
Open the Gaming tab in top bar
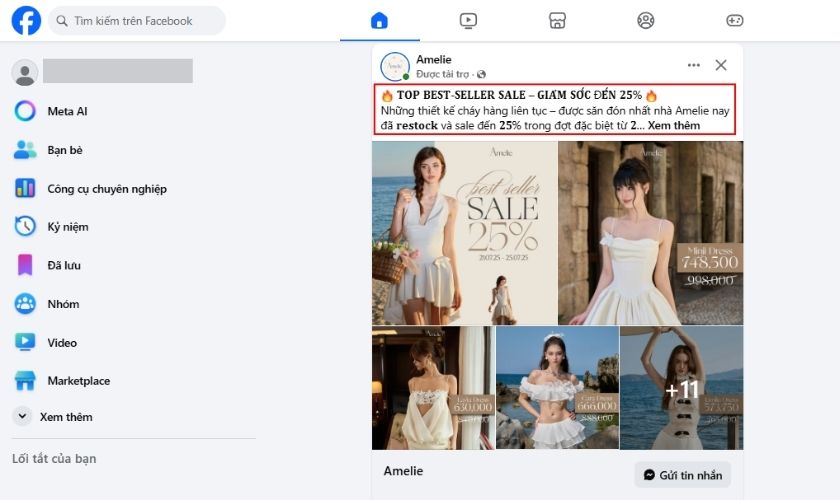734,21
